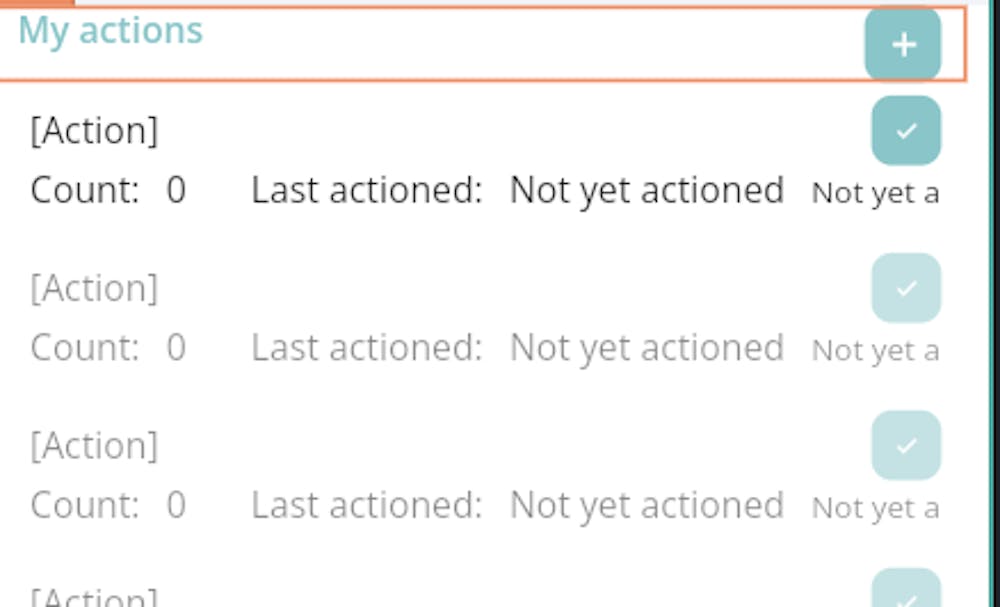Click Count: 0 of the second action
Viewport: 1000px width, 607px height.
pyautogui.click(x=108, y=347)
